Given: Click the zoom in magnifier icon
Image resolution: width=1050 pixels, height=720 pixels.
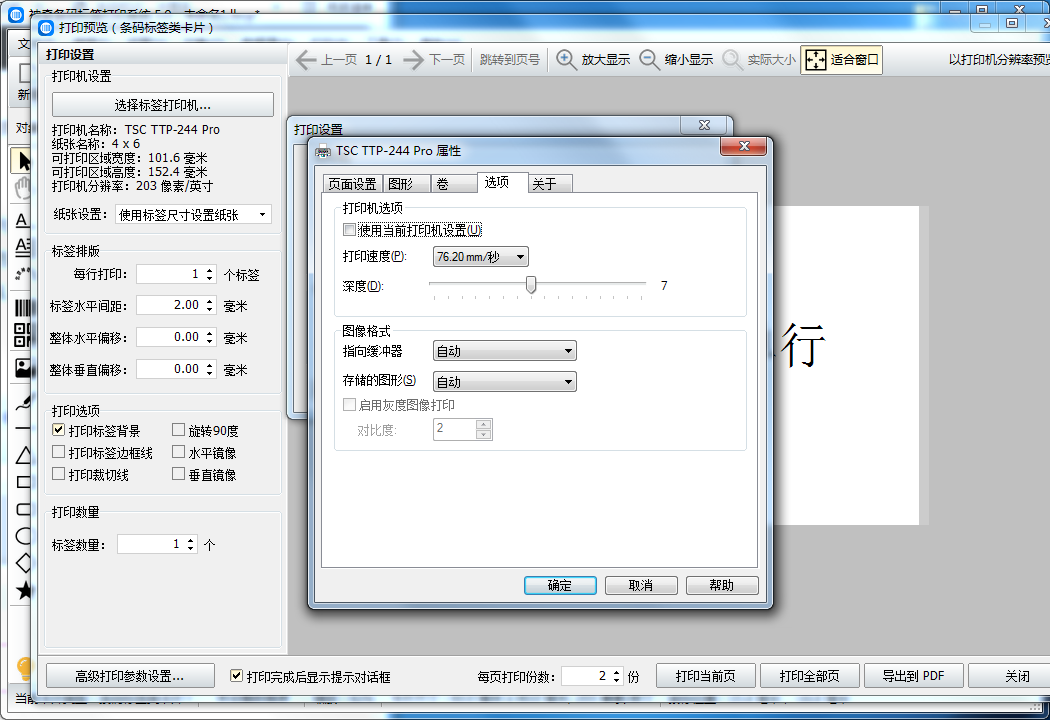Looking at the screenshot, I should 567,60.
